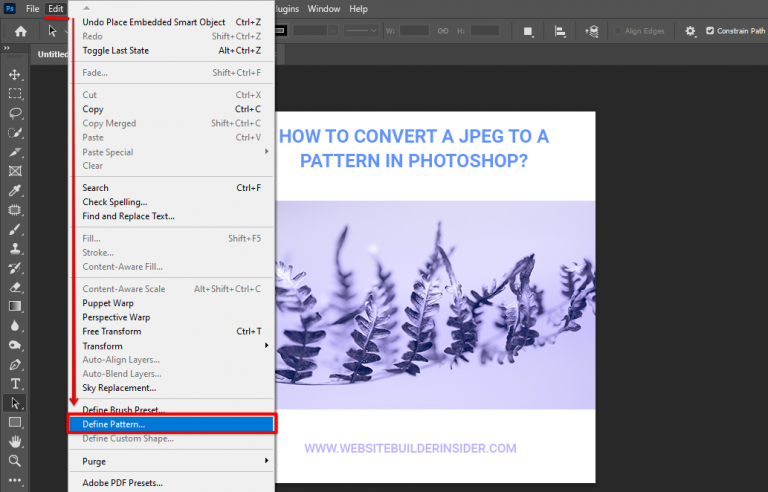Select the Crop tool
Screen dimensions: 768x492
click(15, 152)
